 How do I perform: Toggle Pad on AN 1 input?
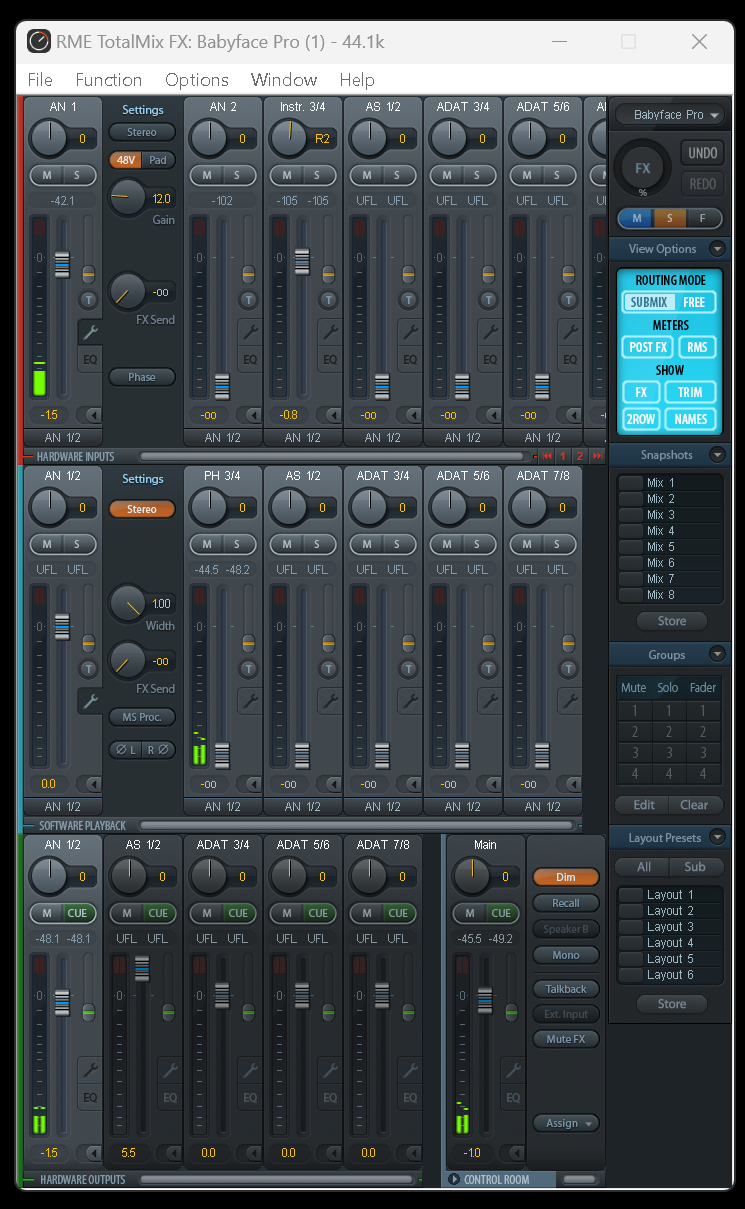[x=158, y=160]
